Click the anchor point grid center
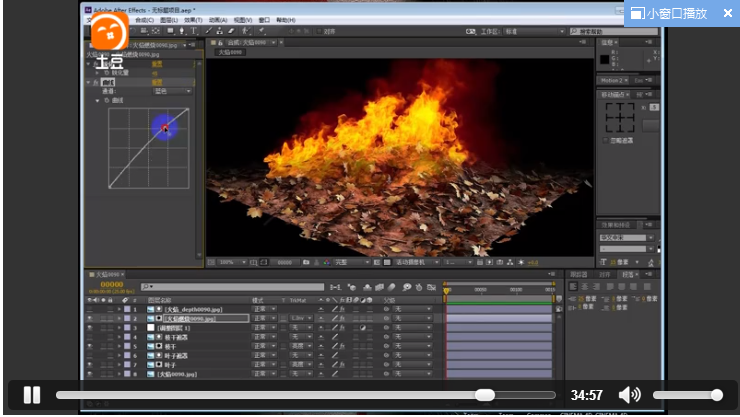The image size is (740, 417). (x=620, y=117)
